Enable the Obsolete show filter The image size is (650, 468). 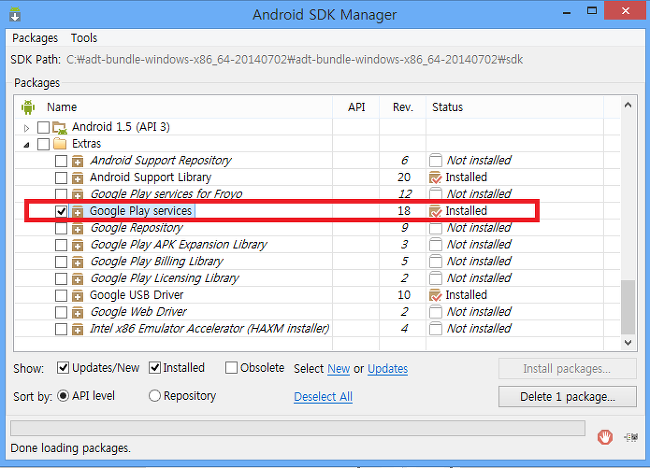[x=231, y=368]
